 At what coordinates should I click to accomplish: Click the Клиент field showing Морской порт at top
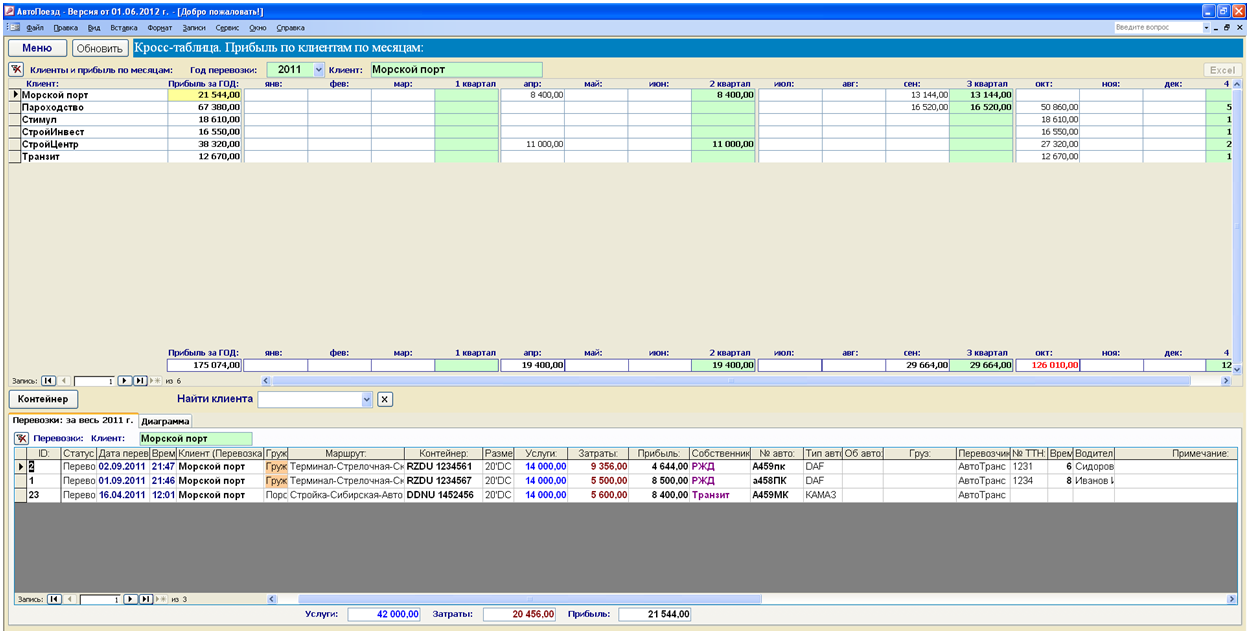coord(456,70)
